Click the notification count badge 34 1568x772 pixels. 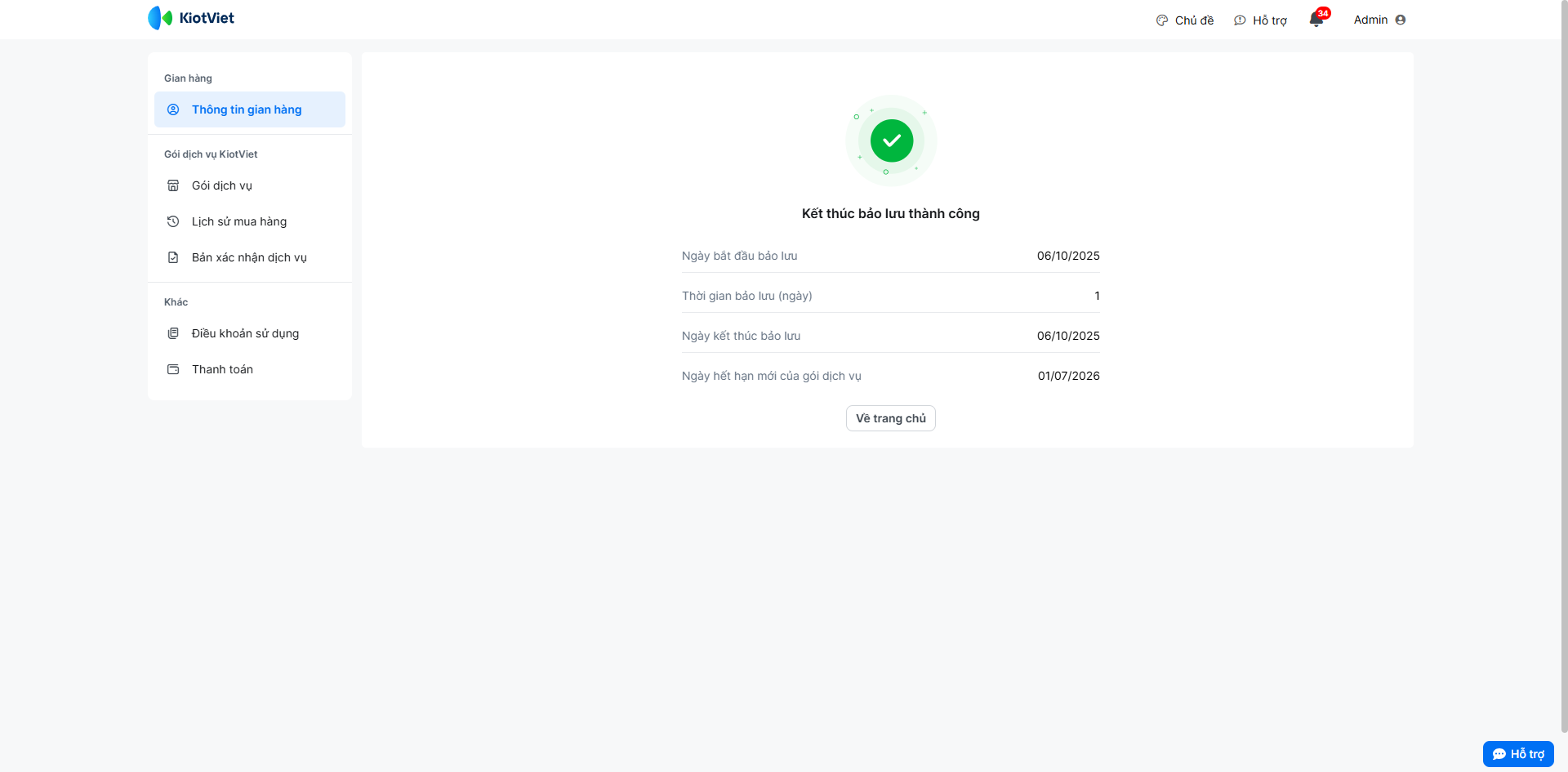point(1323,13)
